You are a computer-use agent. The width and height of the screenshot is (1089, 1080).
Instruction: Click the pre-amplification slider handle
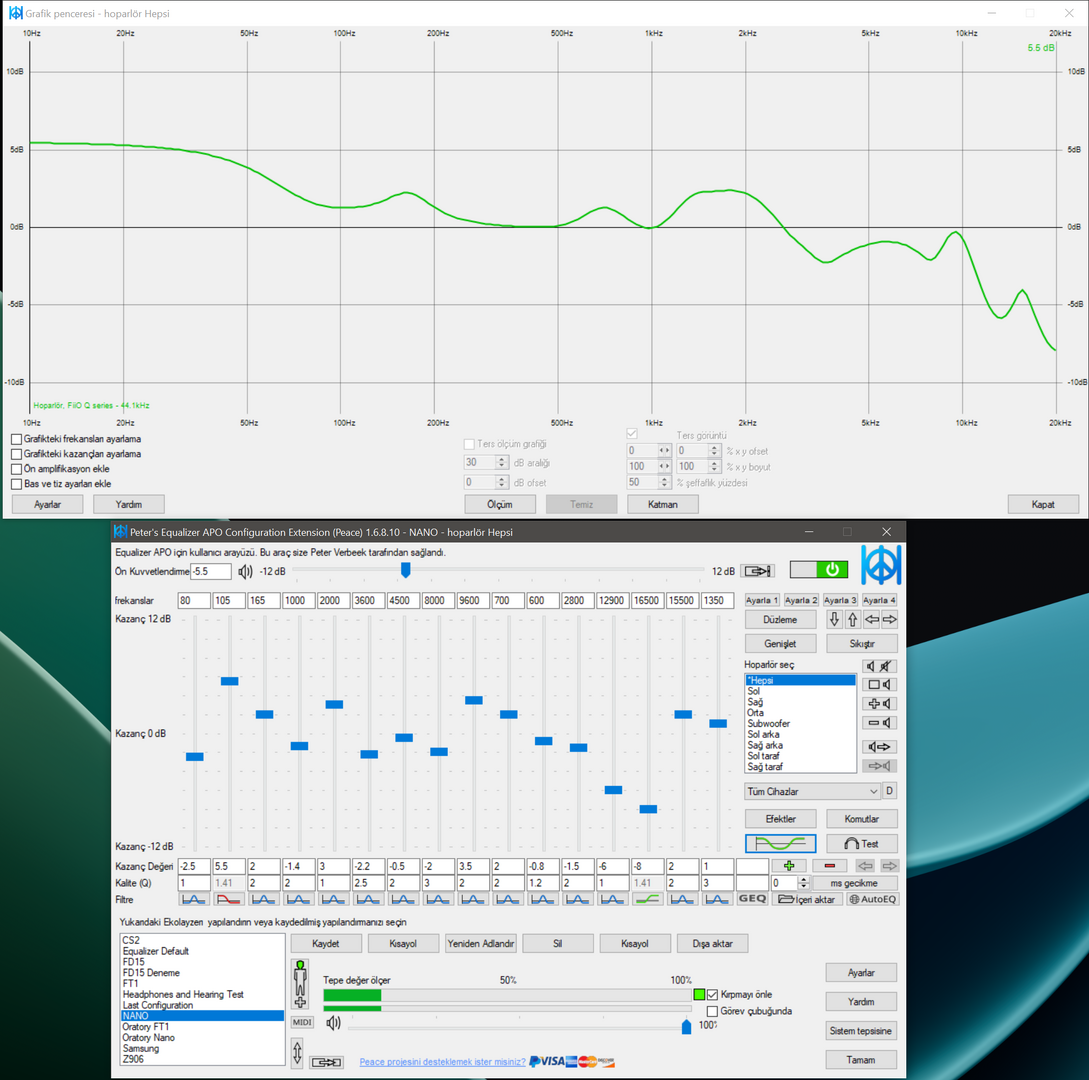point(406,570)
